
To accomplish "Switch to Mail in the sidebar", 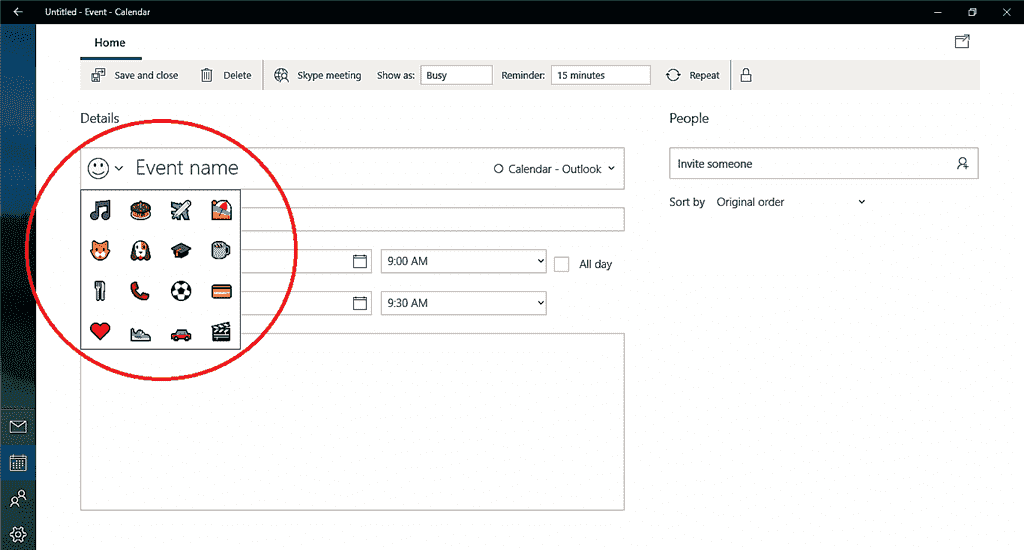I will pos(18,427).
